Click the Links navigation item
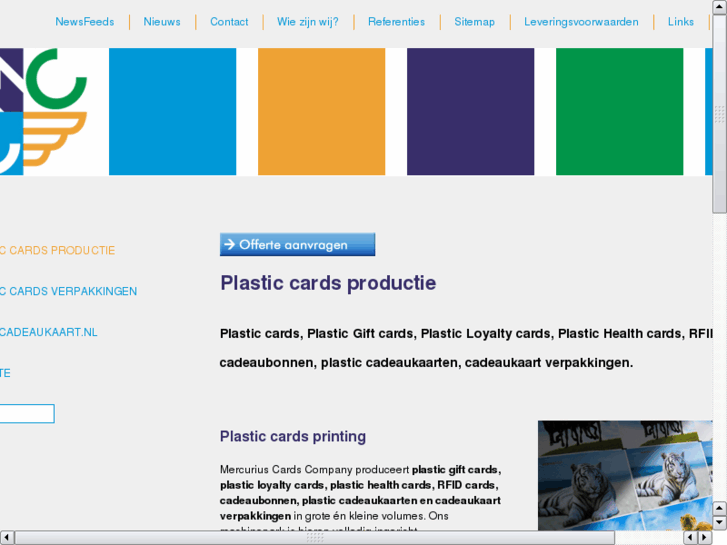727x545 pixels. tap(681, 22)
